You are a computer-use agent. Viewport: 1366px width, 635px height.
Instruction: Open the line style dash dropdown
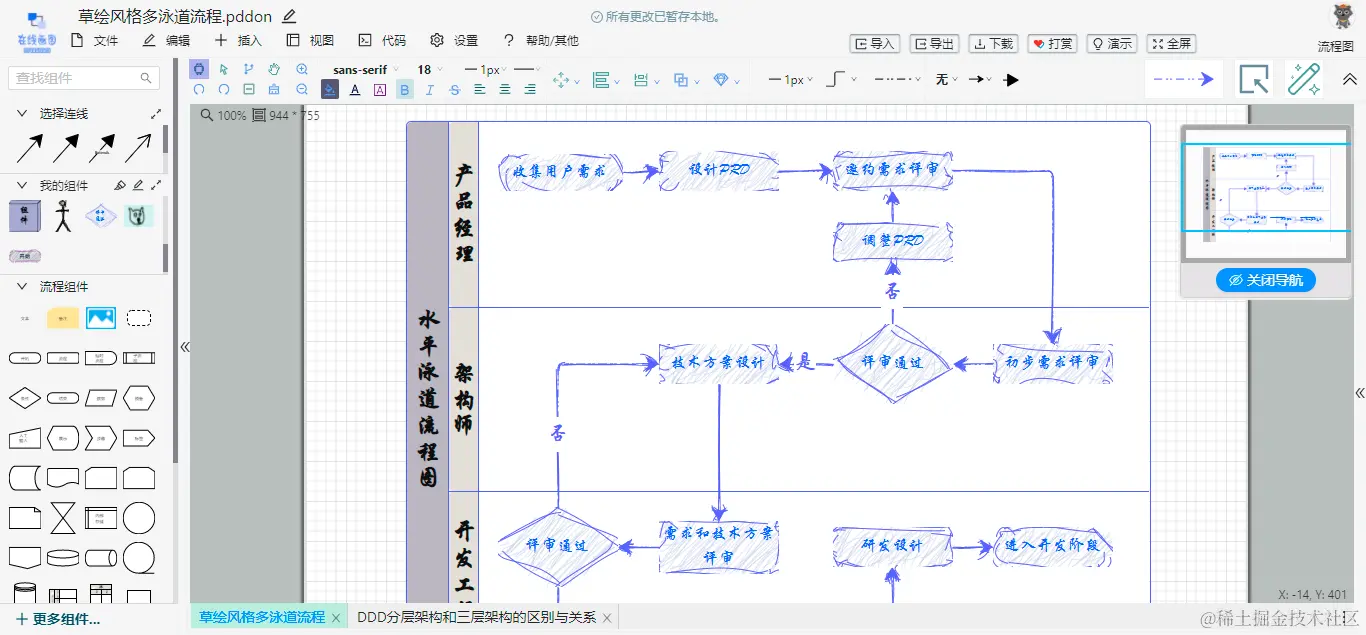[893, 79]
